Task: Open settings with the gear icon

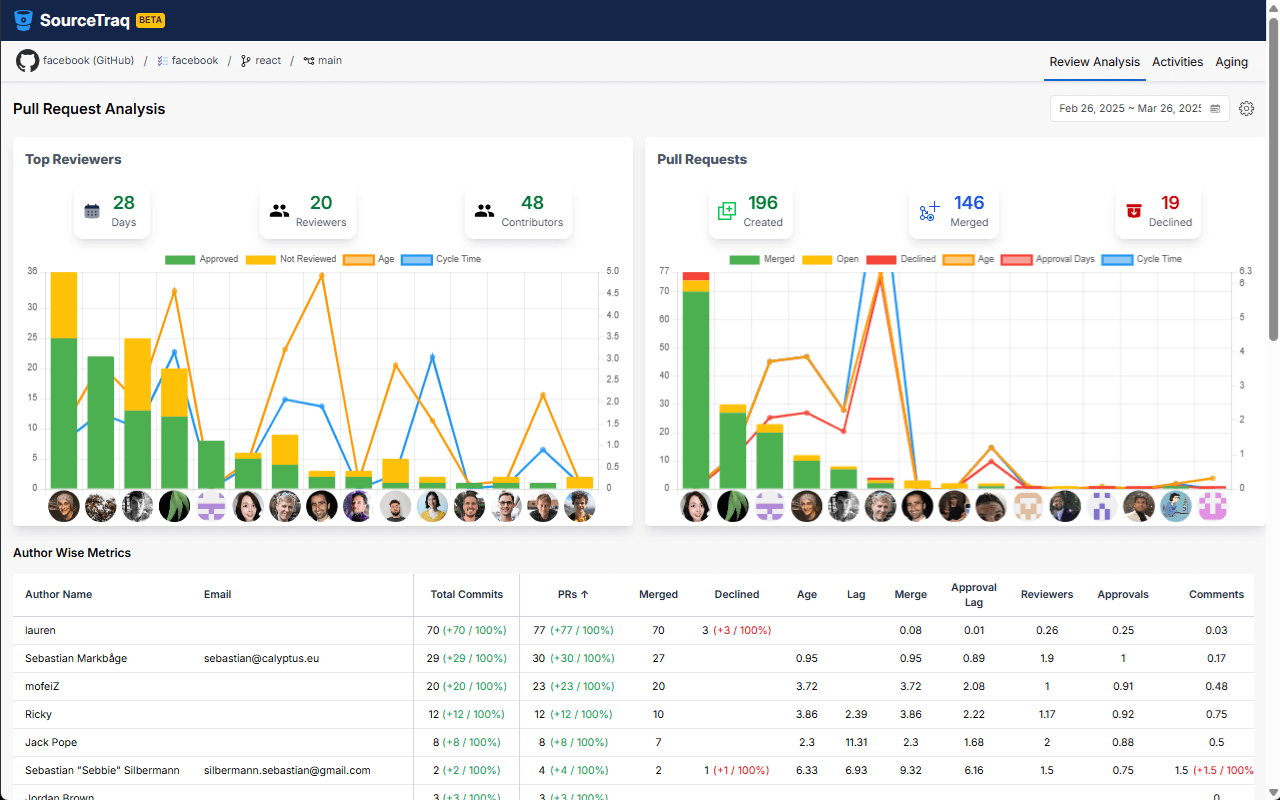Action: [x=1246, y=109]
